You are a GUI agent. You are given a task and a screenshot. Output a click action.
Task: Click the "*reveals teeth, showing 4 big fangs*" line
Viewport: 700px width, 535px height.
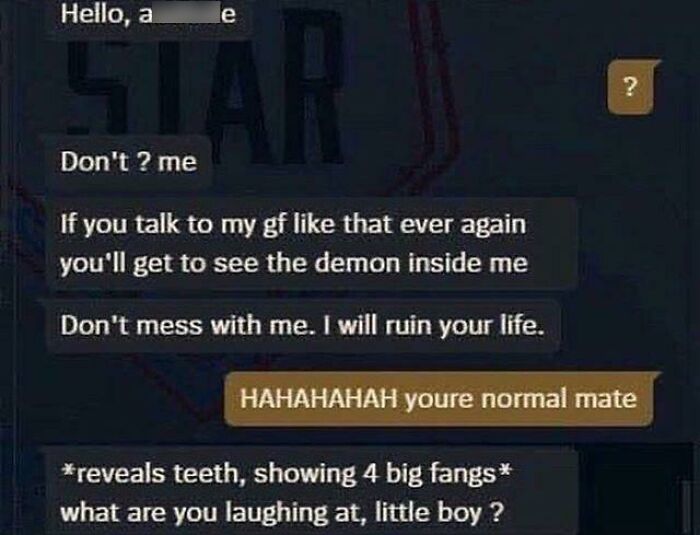[285, 474]
